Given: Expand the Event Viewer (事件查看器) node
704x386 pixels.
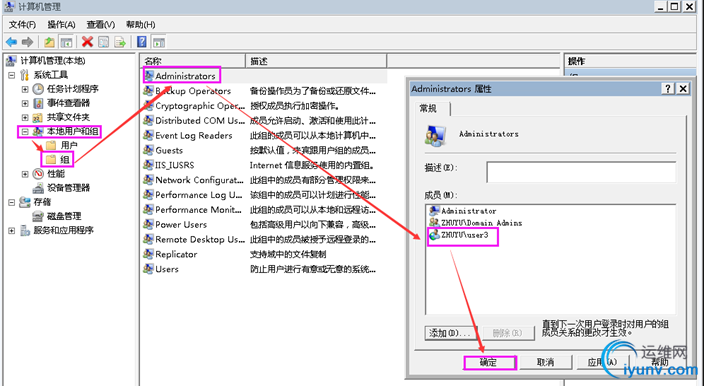Looking at the screenshot, I should [25, 104].
